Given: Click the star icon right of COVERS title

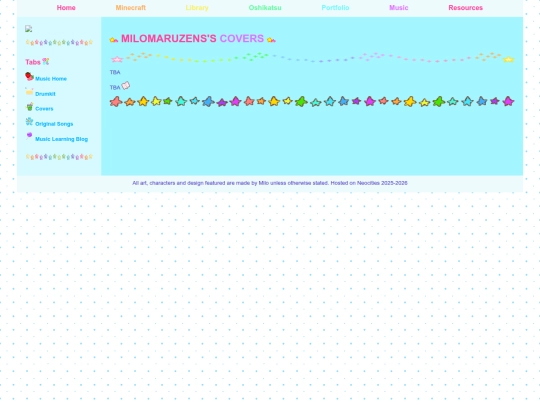Looking at the screenshot, I should (271, 40).
